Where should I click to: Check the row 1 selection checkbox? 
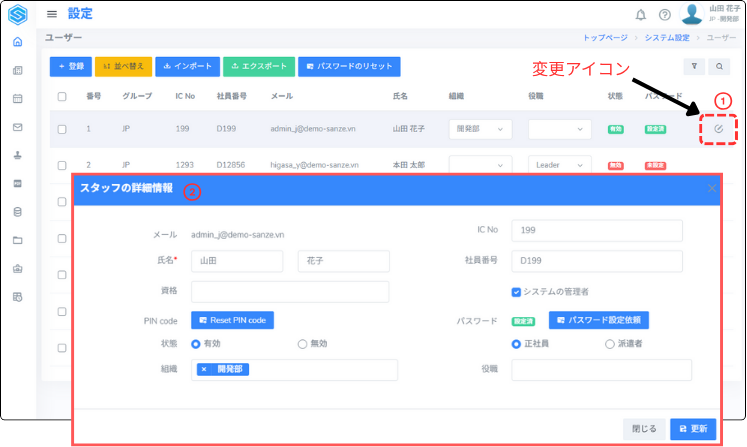pos(62,129)
